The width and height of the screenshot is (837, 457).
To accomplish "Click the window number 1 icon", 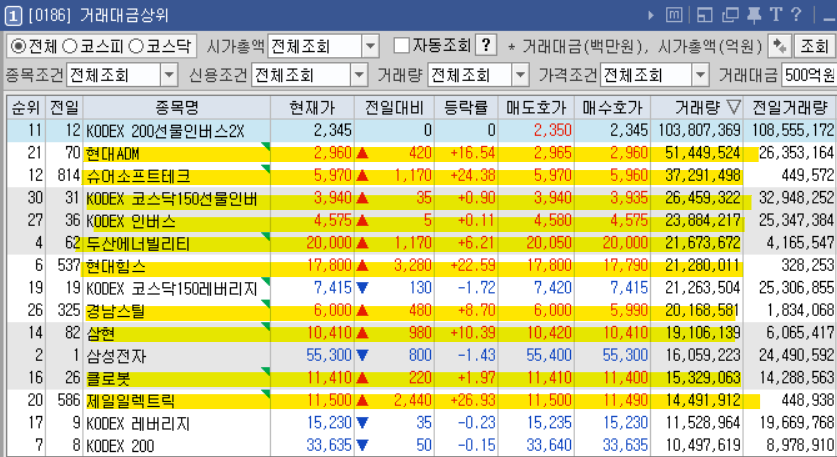I will 13,15.
